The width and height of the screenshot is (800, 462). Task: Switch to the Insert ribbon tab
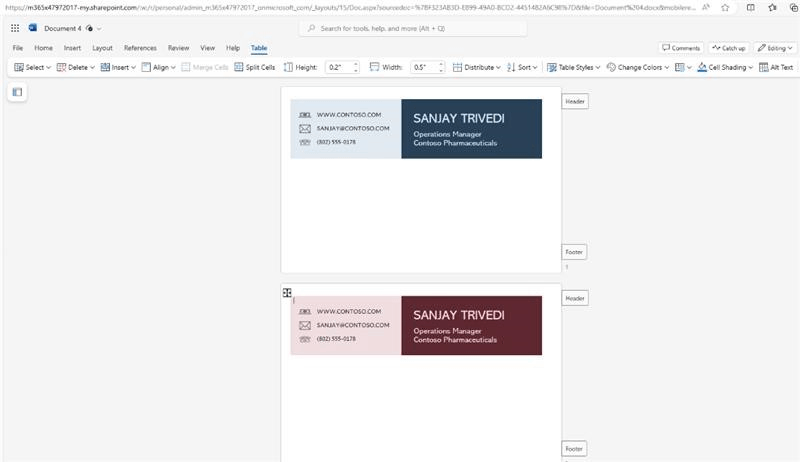click(x=72, y=48)
